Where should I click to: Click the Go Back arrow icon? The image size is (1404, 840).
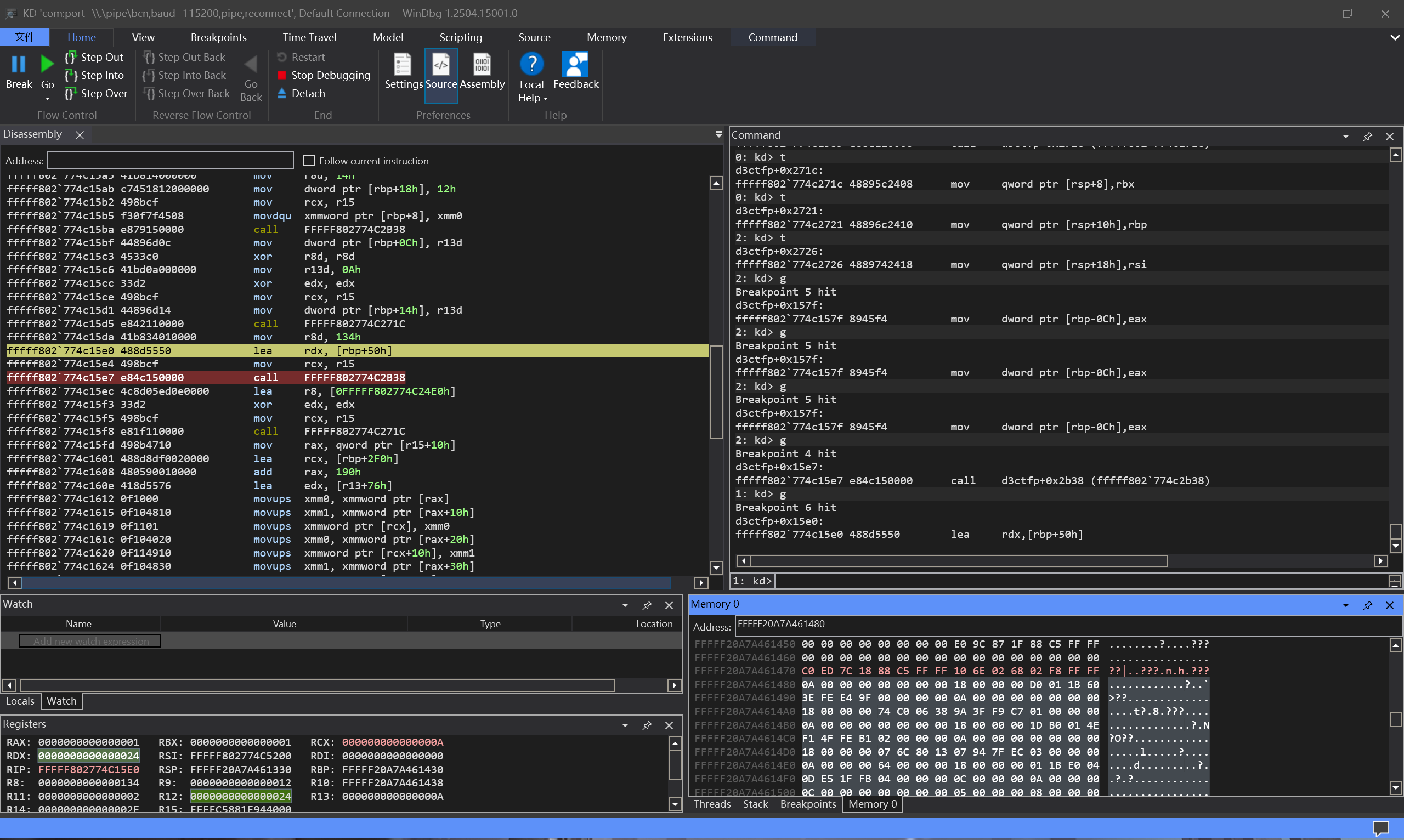[251, 64]
